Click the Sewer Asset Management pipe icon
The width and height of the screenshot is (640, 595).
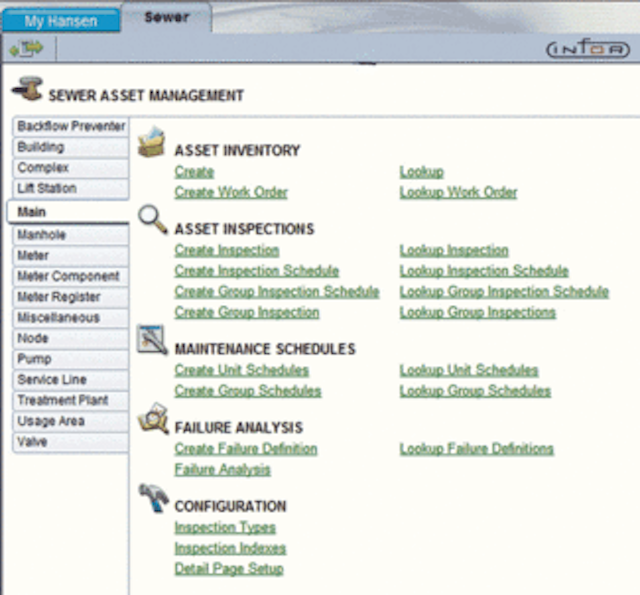click(x=27, y=89)
